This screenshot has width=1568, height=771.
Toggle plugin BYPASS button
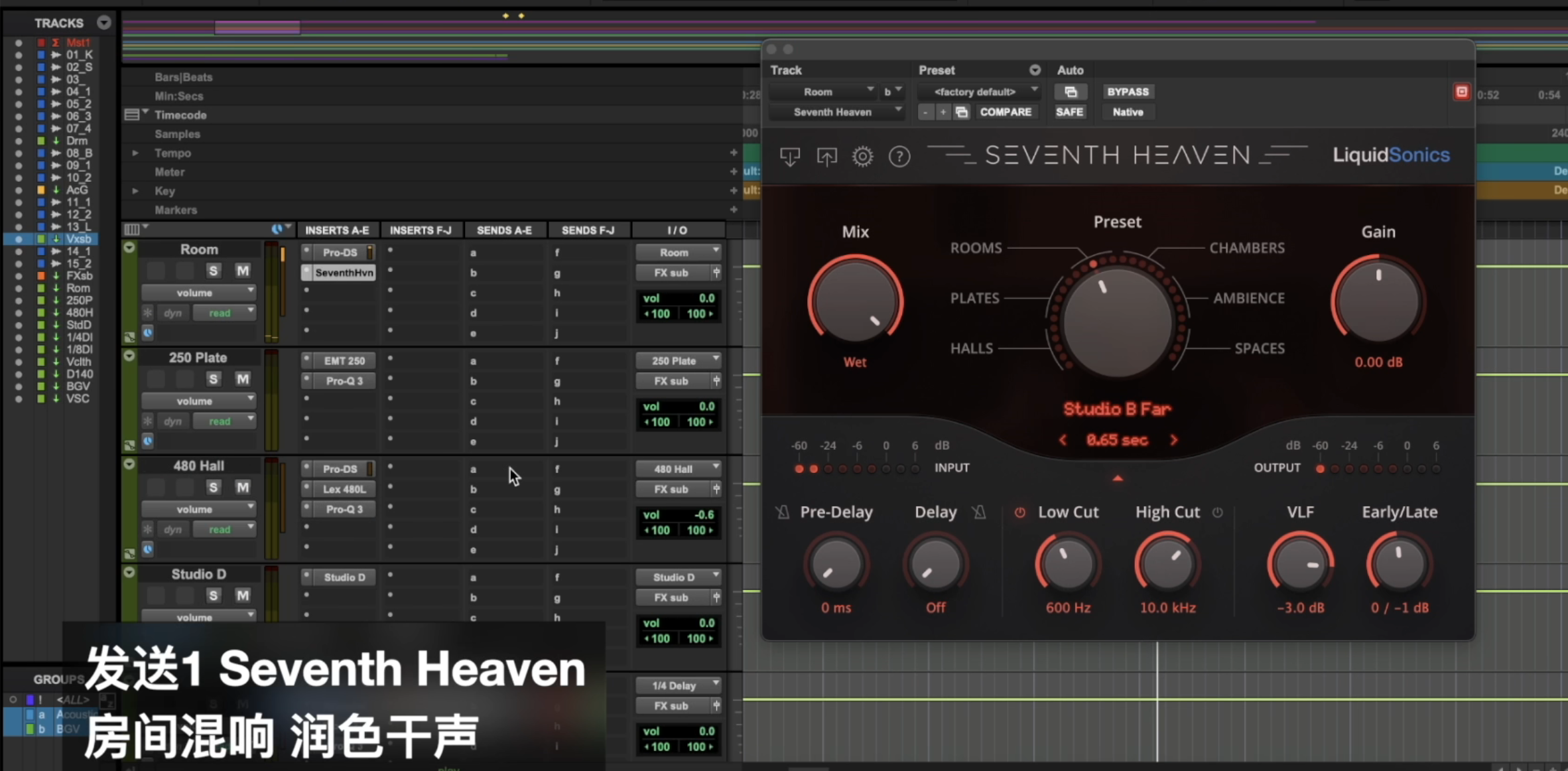tap(1128, 92)
